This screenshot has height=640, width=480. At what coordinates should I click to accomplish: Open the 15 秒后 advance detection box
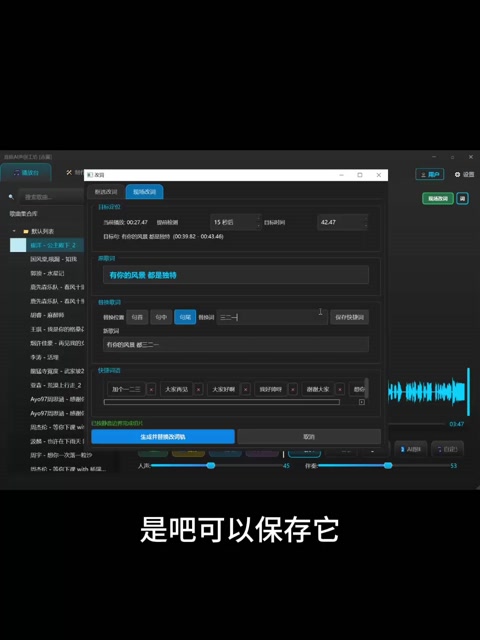(236, 222)
